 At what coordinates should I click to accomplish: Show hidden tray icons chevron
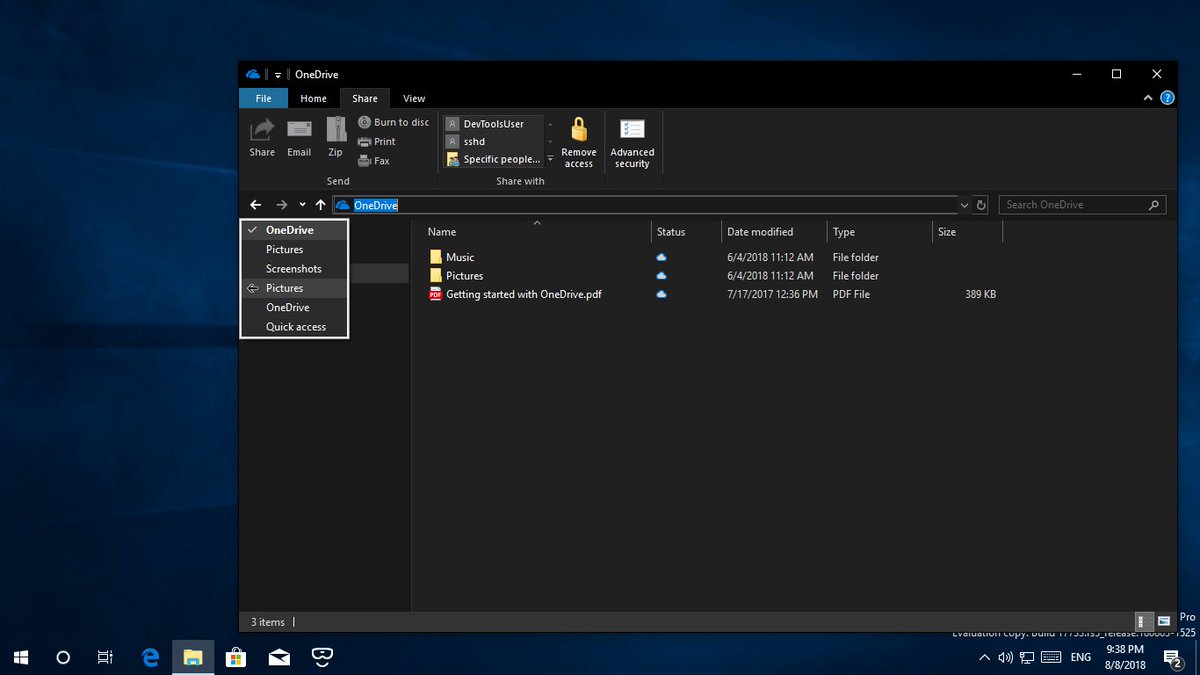(x=984, y=657)
